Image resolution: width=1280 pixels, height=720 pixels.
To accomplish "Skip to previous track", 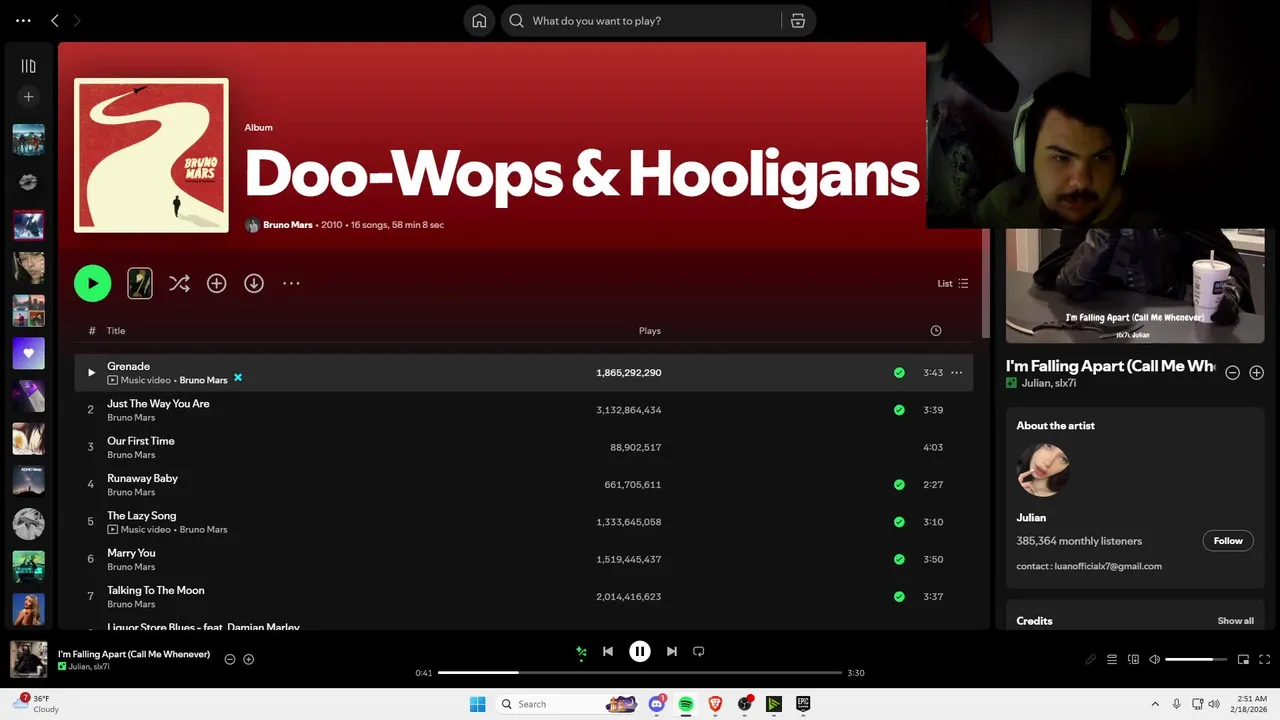I will pos(608,651).
